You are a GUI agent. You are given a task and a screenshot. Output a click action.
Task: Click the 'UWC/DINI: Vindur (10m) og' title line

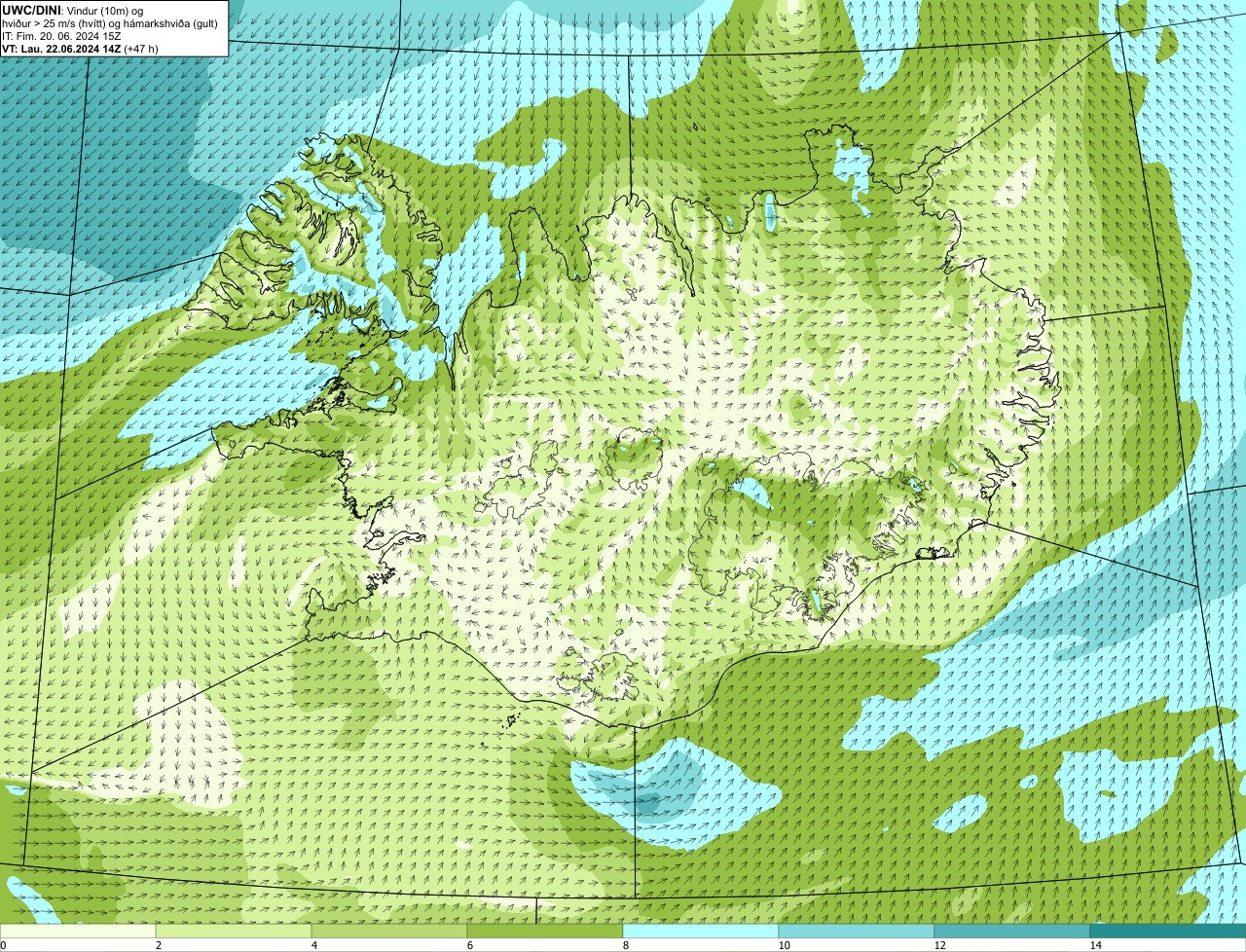coord(73,11)
